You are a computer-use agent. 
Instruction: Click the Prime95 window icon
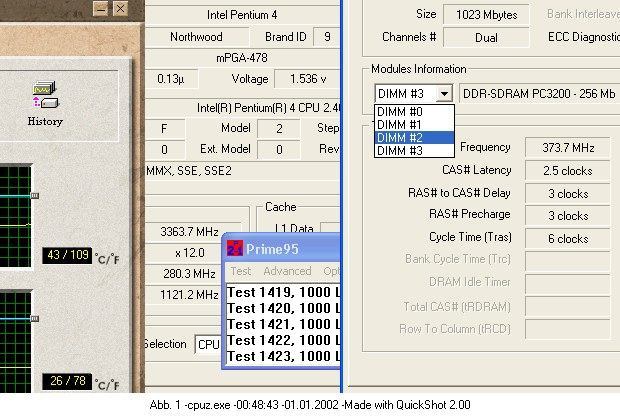click(235, 249)
